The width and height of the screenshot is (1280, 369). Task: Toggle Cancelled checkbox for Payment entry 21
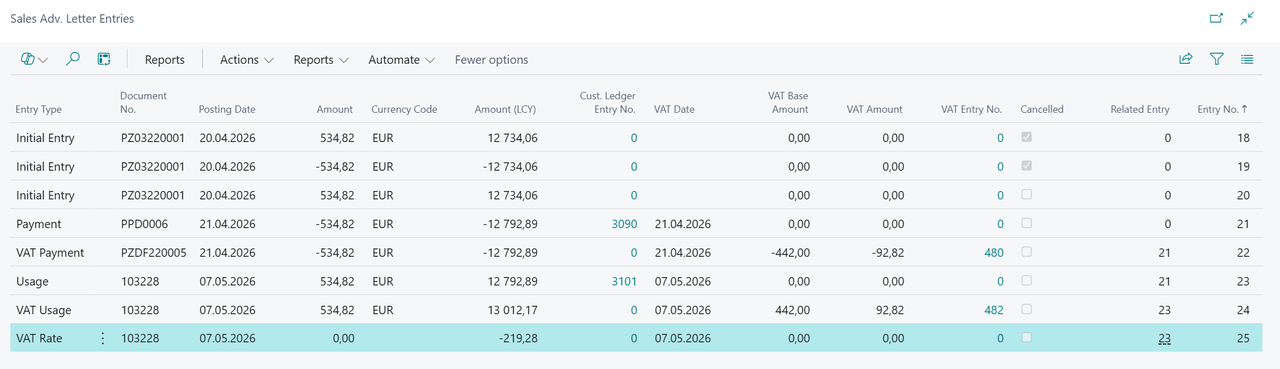pyautogui.click(x=1026, y=224)
